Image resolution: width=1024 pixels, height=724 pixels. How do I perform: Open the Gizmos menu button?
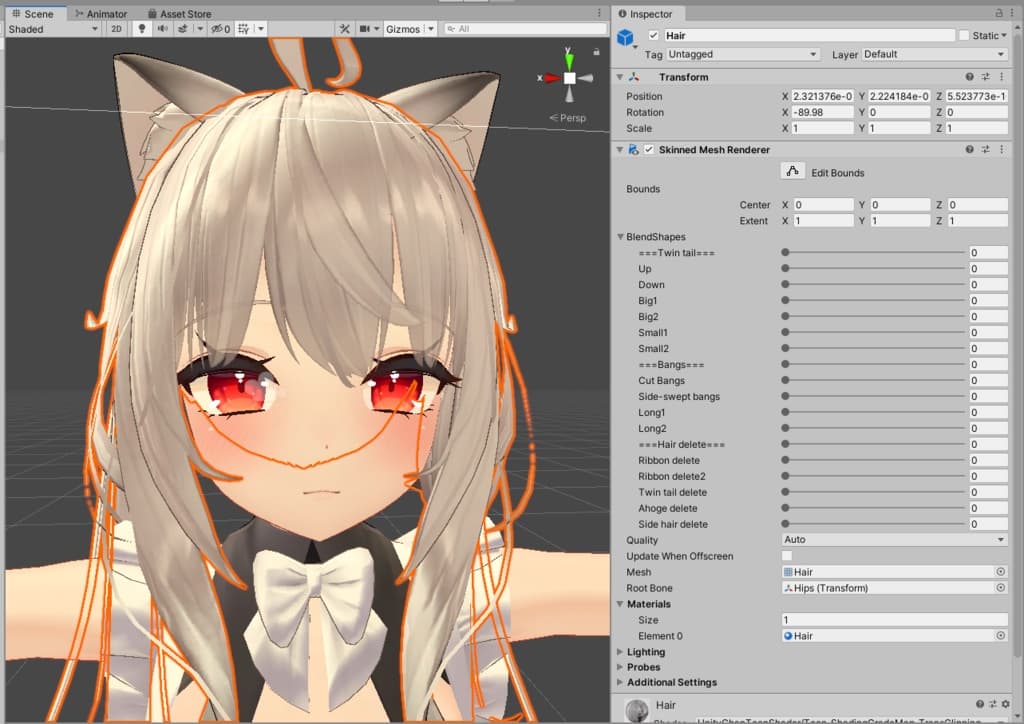point(403,29)
